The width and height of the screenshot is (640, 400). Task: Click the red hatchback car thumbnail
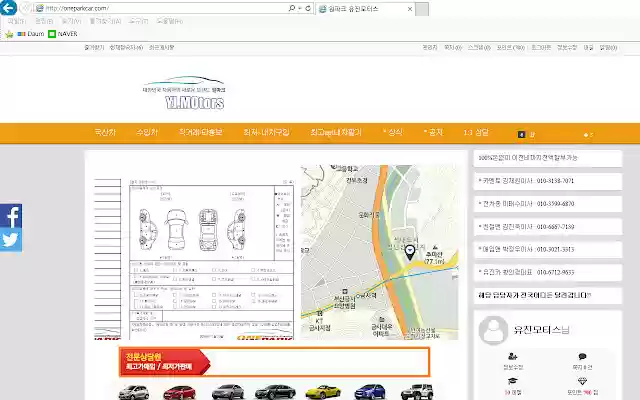click(180, 392)
